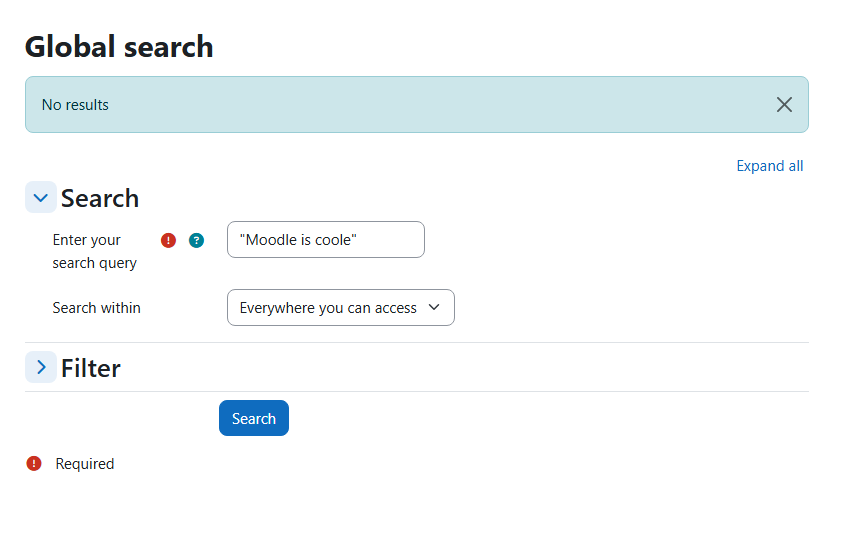Click the red required icon beside query label
This screenshot has height=559, width=866.
168,240
